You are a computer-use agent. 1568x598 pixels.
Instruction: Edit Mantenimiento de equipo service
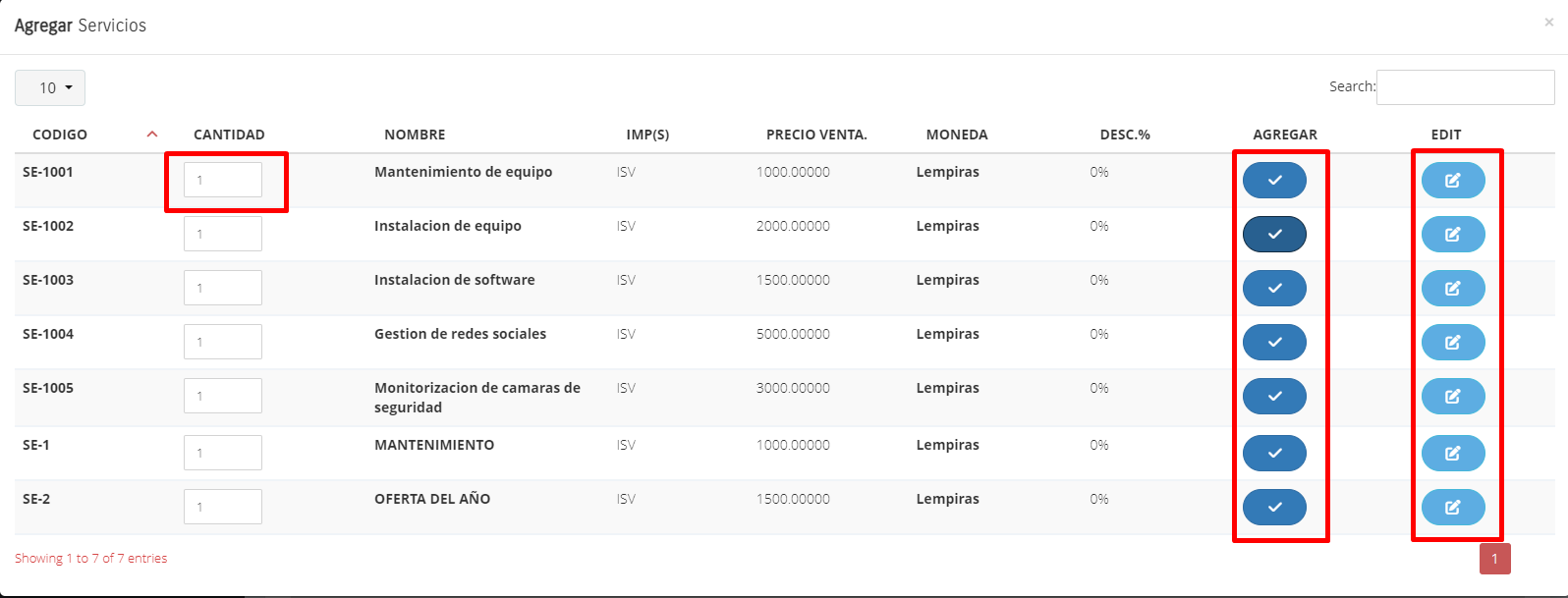click(1453, 181)
